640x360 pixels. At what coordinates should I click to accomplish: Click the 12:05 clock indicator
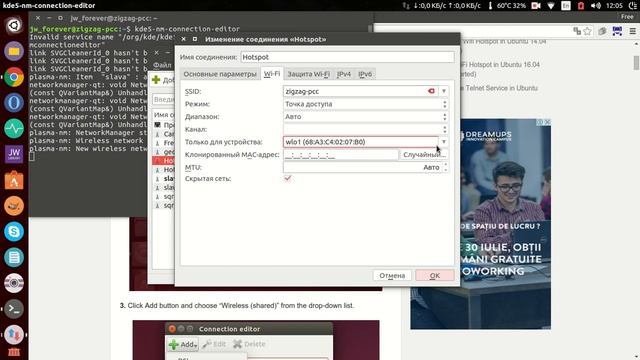click(614, 6)
